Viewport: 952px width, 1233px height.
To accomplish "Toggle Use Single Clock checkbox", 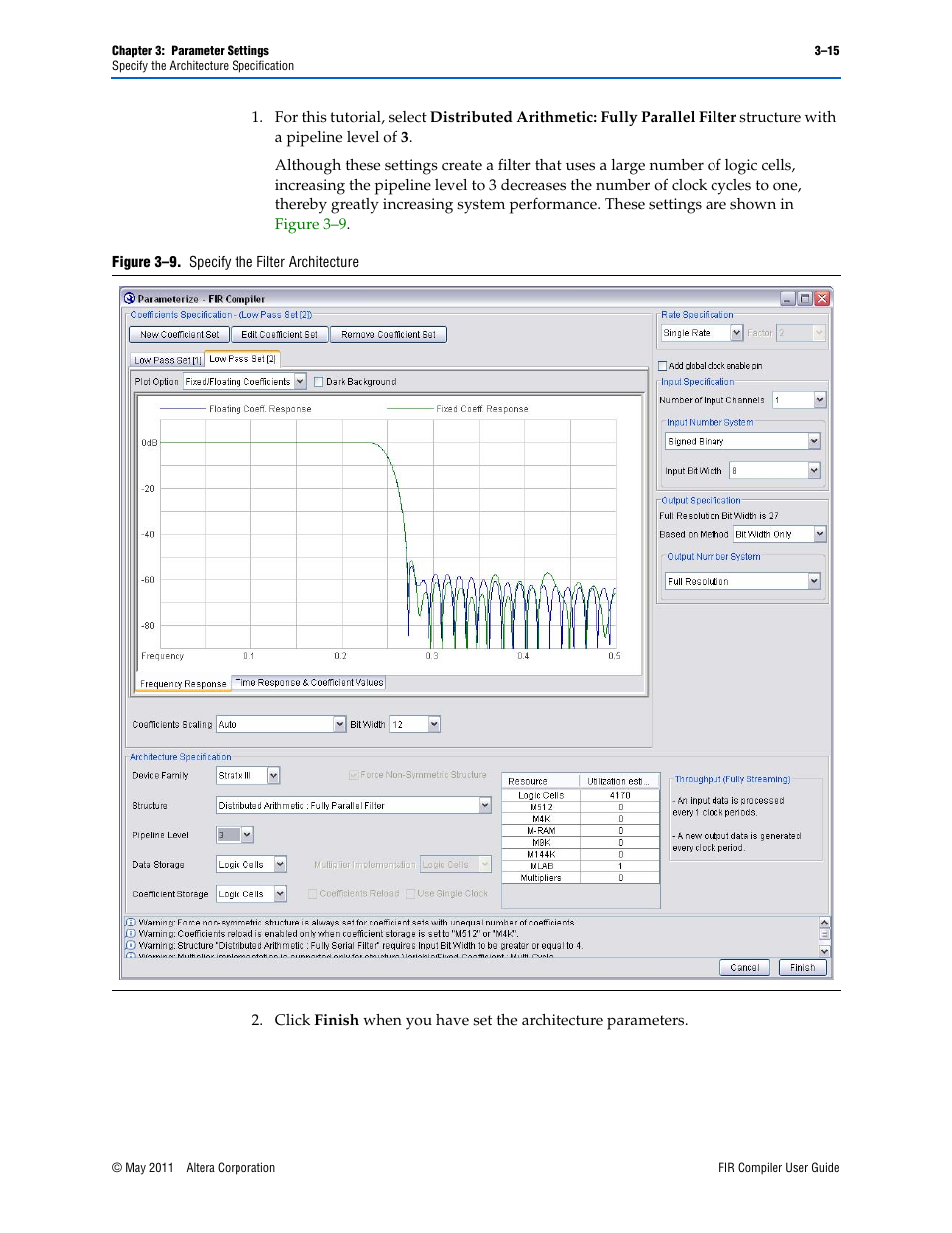I will point(411,894).
